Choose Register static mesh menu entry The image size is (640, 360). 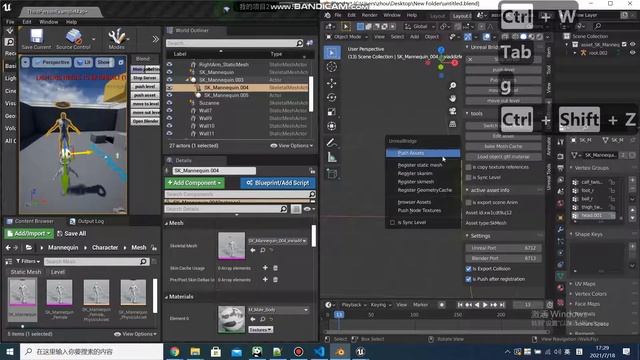click(420, 165)
